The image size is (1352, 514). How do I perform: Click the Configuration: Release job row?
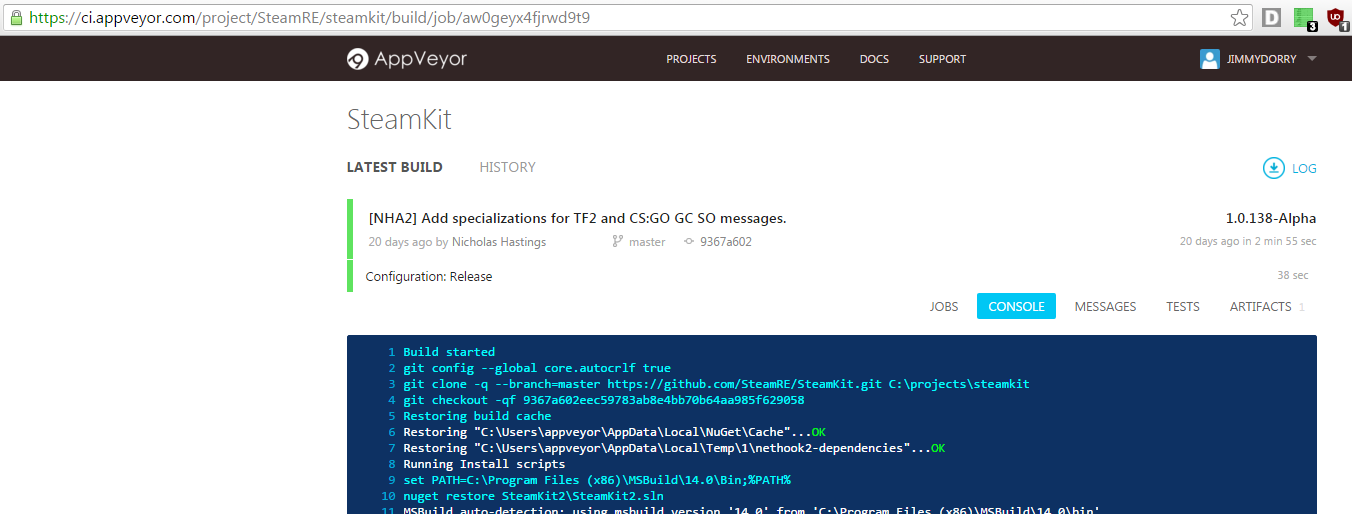tap(832, 276)
